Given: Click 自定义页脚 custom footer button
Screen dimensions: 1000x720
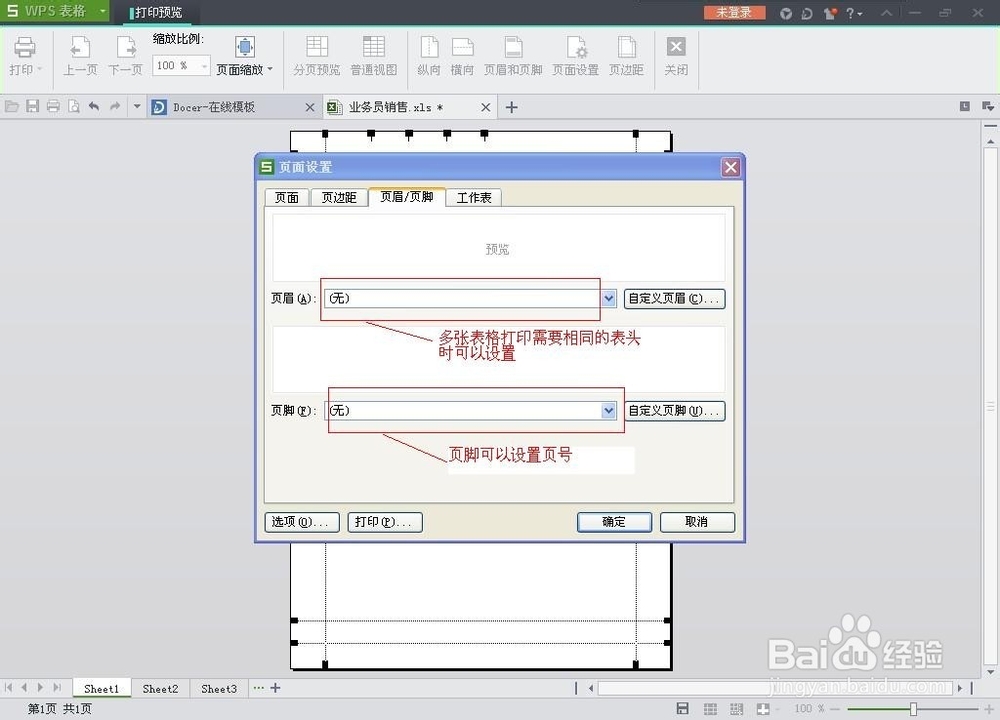Looking at the screenshot, I should (674, 411).
